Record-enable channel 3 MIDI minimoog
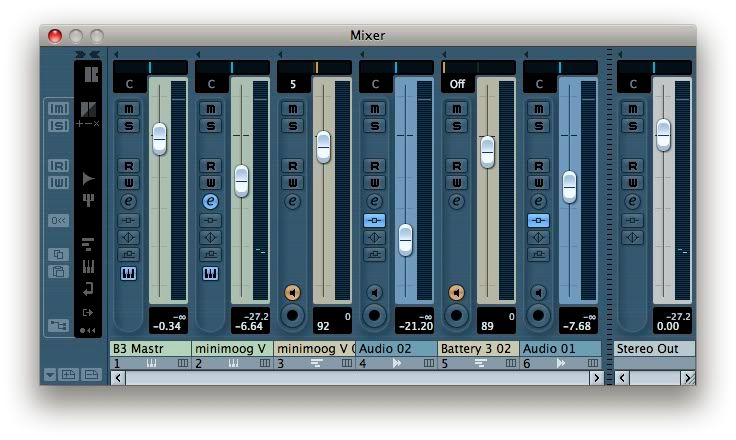This screenshot has width=736, height=440. pyautogui.click(x=292, y=315)
